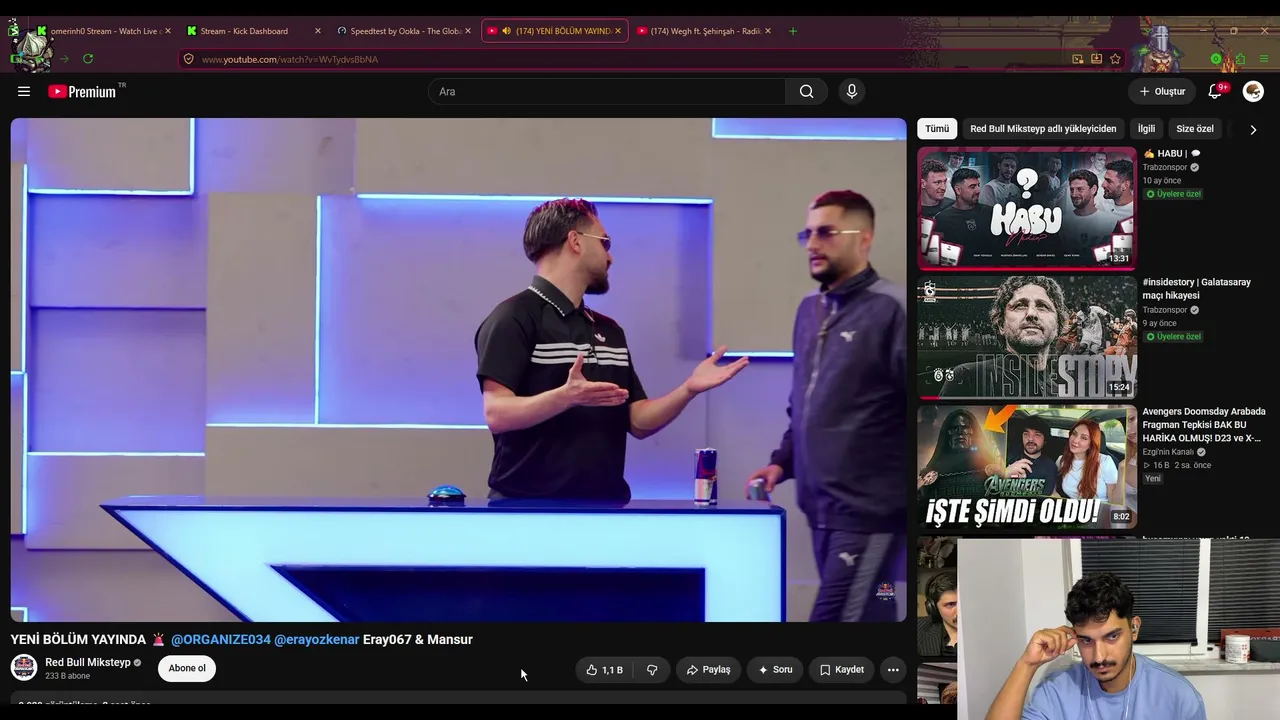
Task: Open the HABU video title
Action: [x=1171, y=154]
